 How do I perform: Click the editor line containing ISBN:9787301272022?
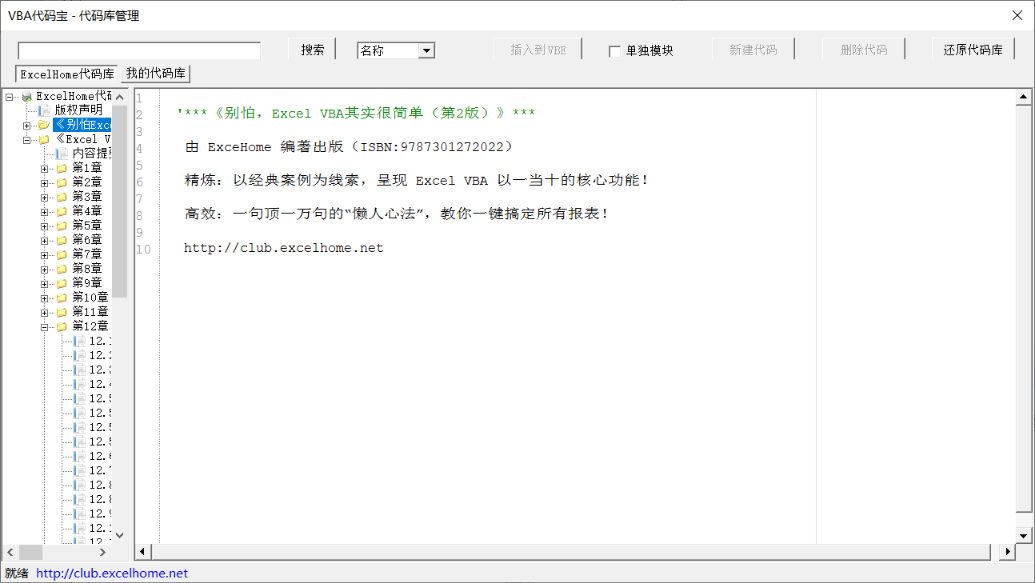(349, 147)
